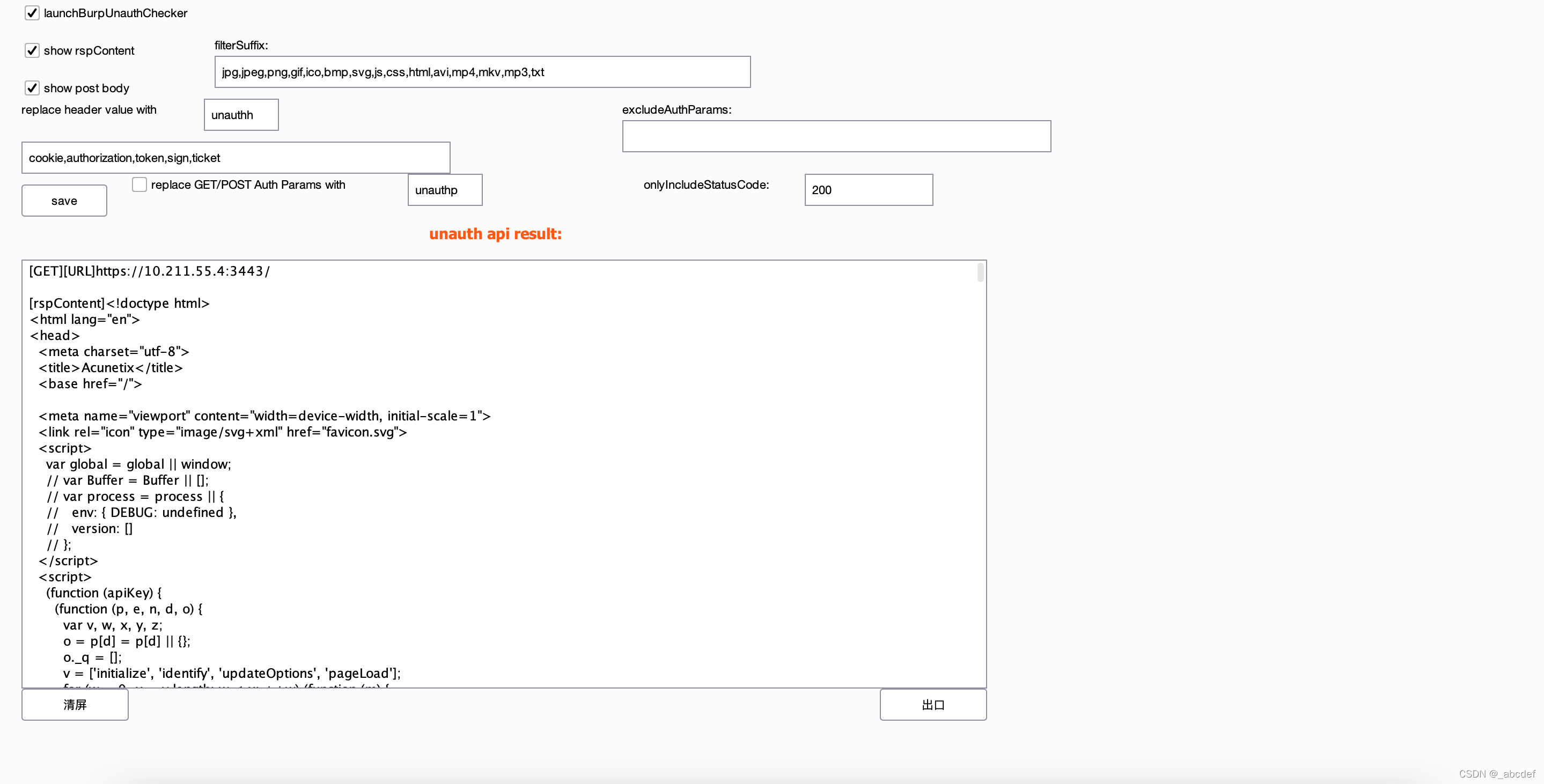This screenshot has width=1544, height=784.
Task: Click the [rspContent] doctype line
Action: coord(119,303)
